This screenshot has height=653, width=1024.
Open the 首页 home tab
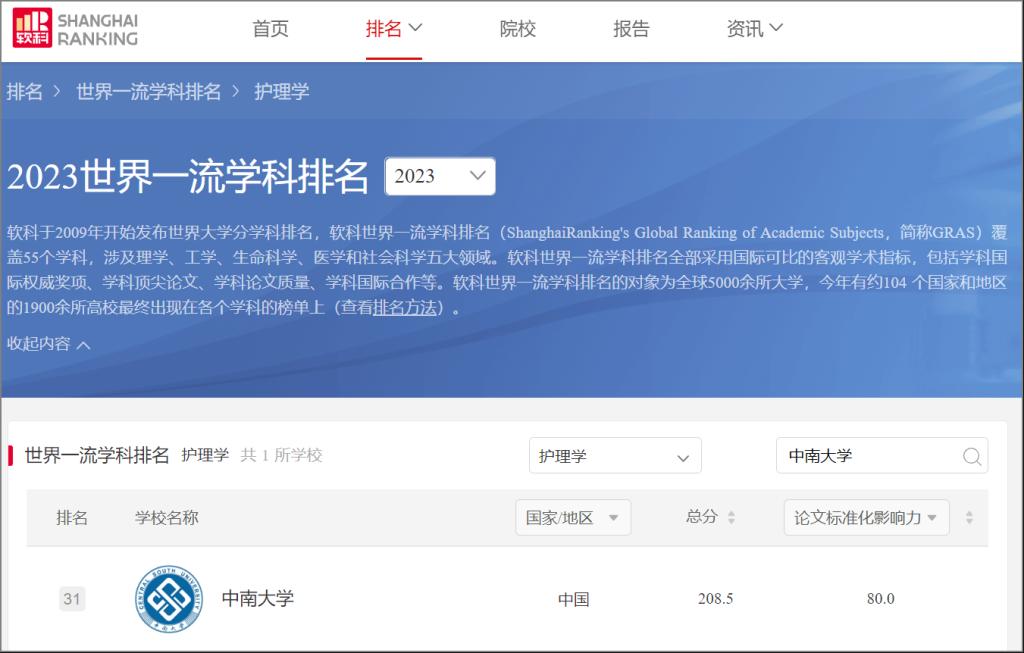[x=270, y=29]
